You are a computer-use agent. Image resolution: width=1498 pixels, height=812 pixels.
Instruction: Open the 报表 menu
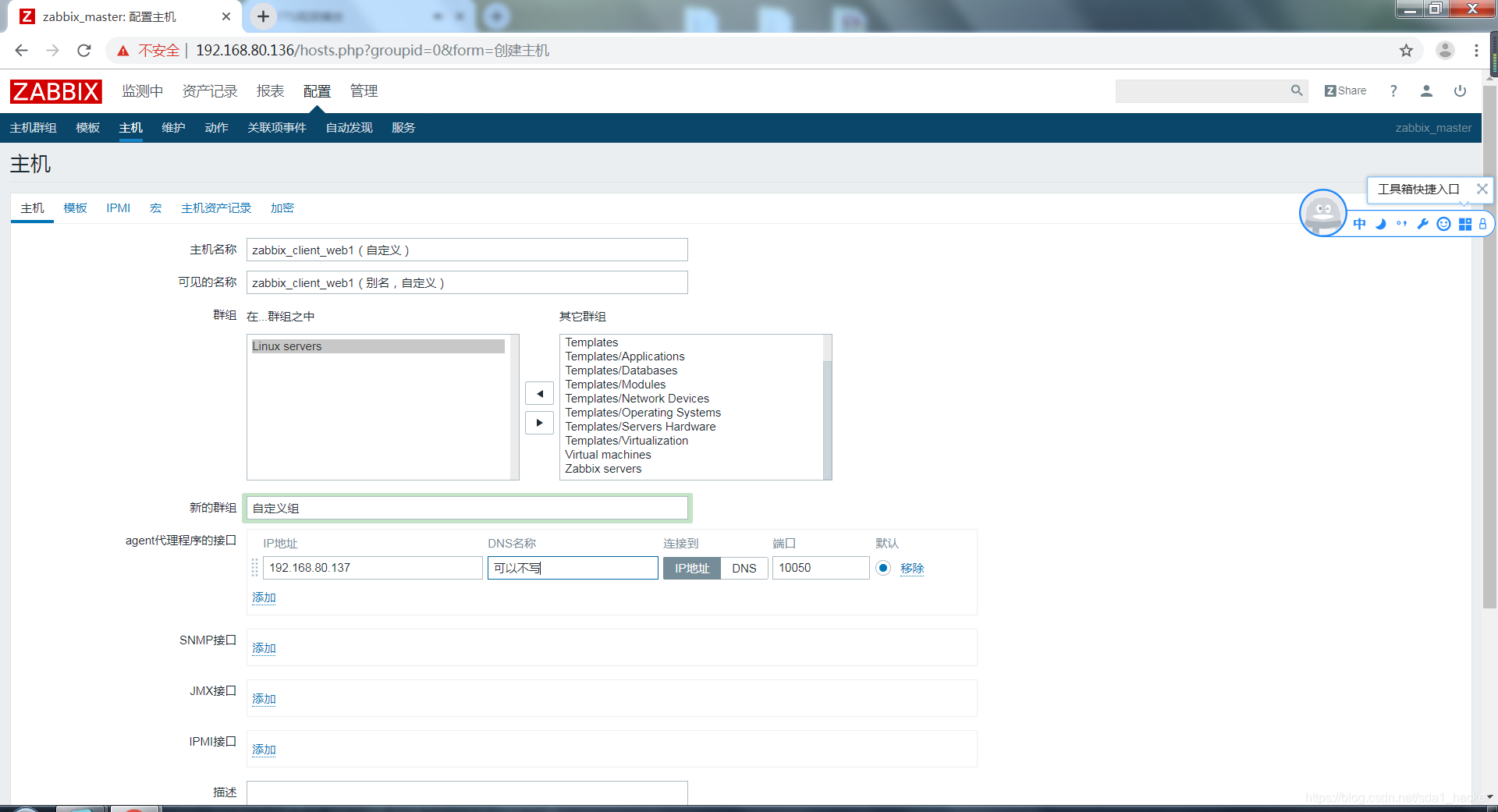271,91
